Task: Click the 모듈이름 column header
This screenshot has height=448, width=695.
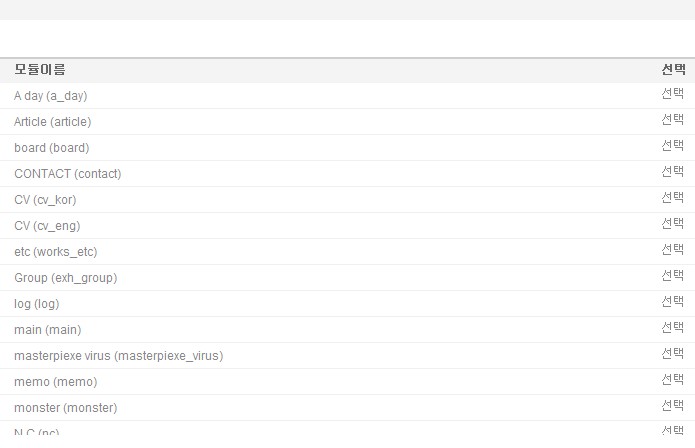Action: click(x=40, y=70)
